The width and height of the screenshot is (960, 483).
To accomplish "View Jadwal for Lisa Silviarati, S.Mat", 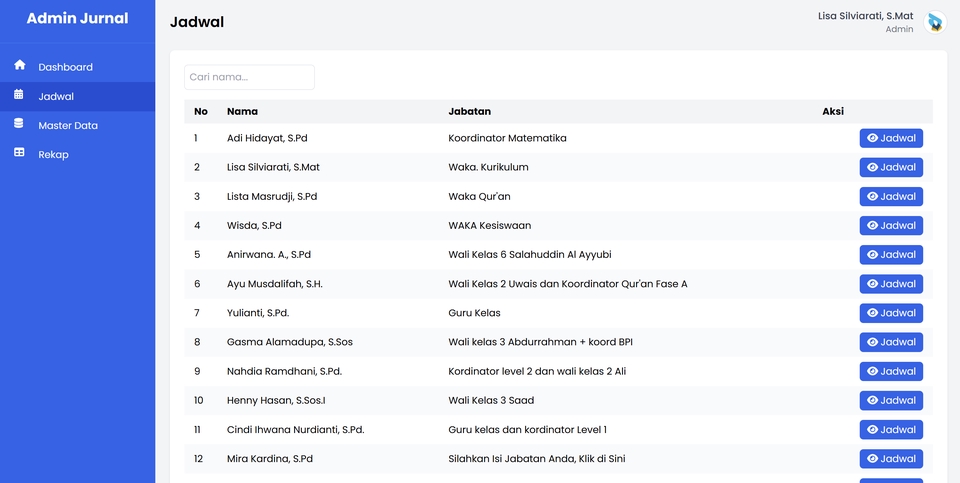I will (x=891, y=167).
